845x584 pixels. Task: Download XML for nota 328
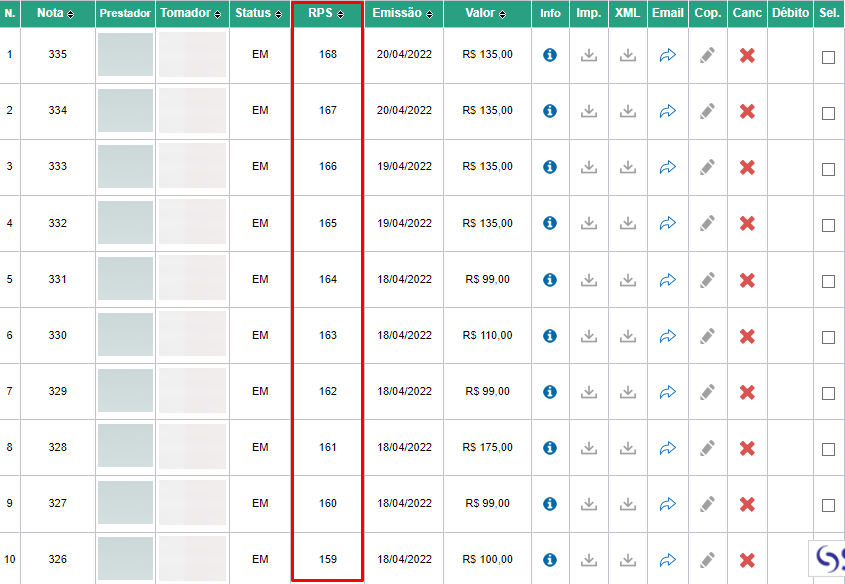[627, 448]
